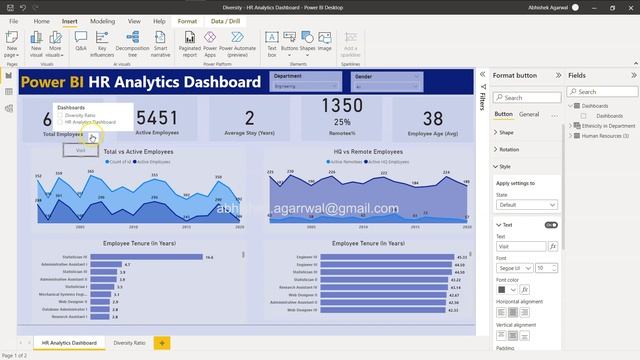Open the Gender slicer dropdown
640x360 pixels.
pyautogui.click(x=387, y=87)
